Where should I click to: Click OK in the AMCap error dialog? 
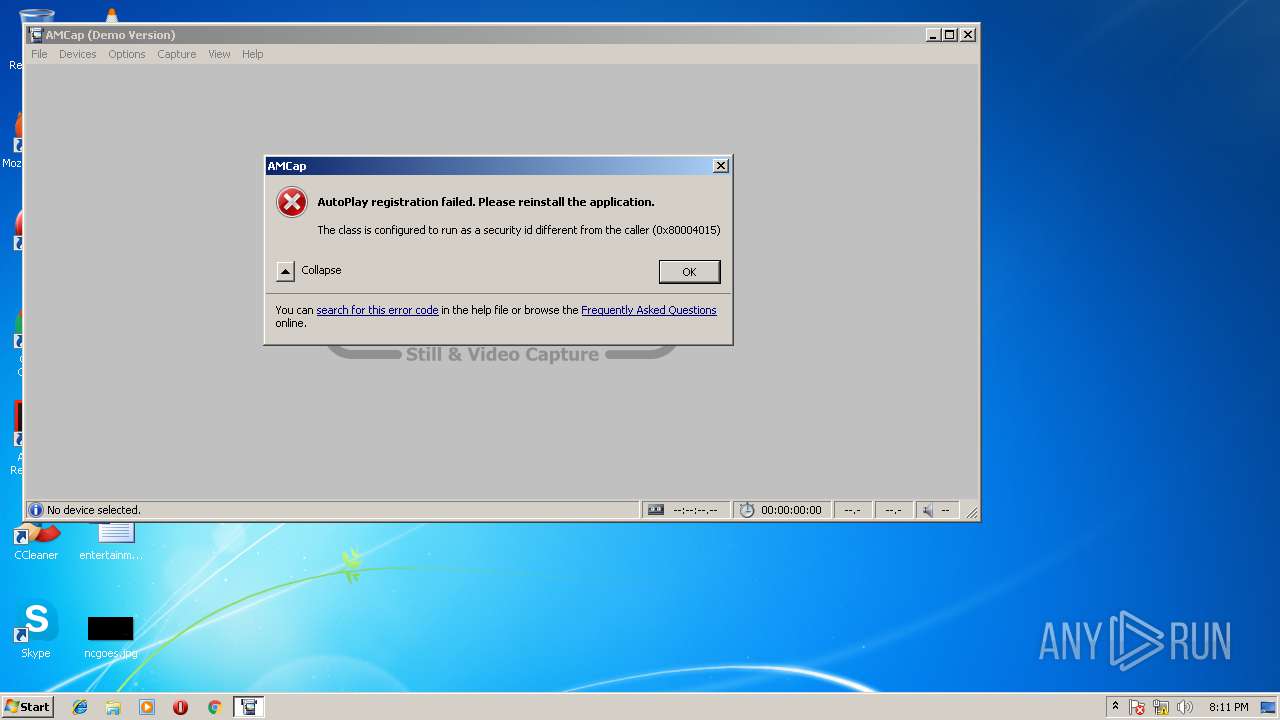689,272
